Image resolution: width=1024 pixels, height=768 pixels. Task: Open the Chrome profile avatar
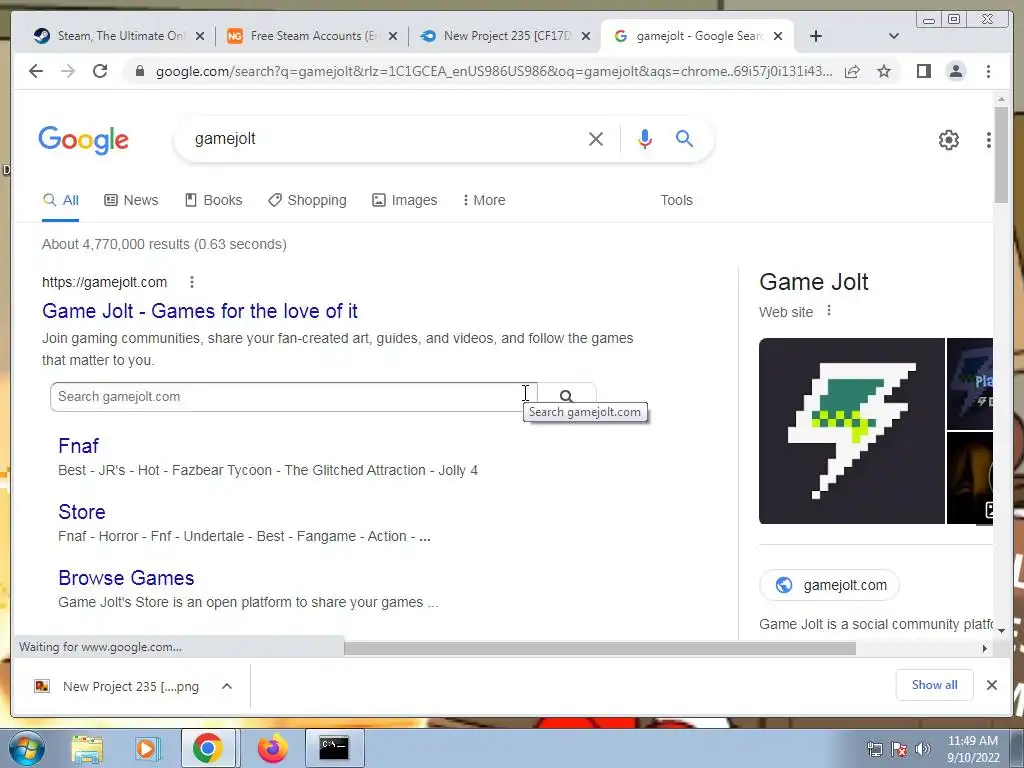(x=955, y=71)
